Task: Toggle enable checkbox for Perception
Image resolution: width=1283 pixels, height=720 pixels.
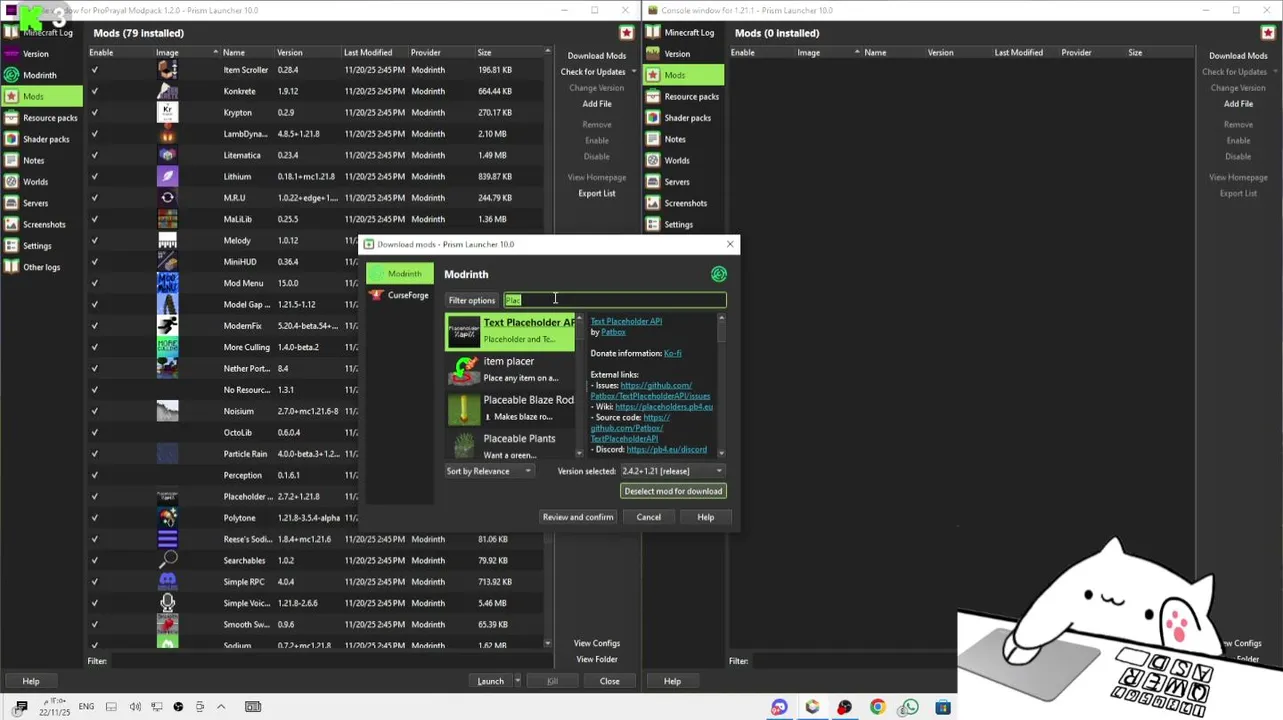Action: [95, 475]
